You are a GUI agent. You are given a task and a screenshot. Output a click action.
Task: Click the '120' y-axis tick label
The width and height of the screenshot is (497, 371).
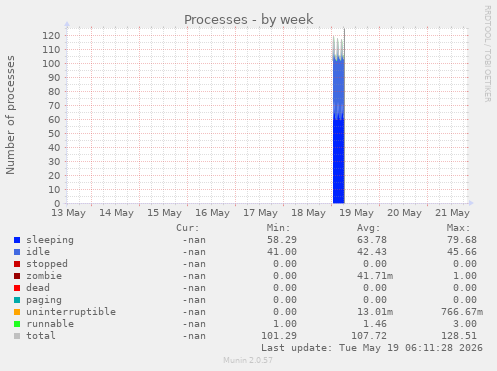click(51, 36)
